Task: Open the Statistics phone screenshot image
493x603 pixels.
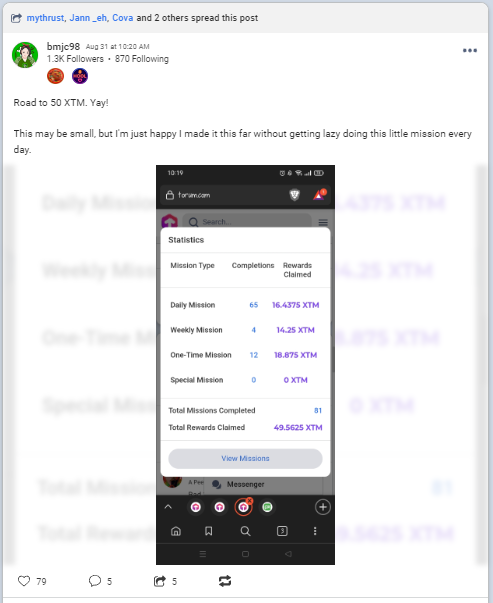Action: [x=245, y=365]
